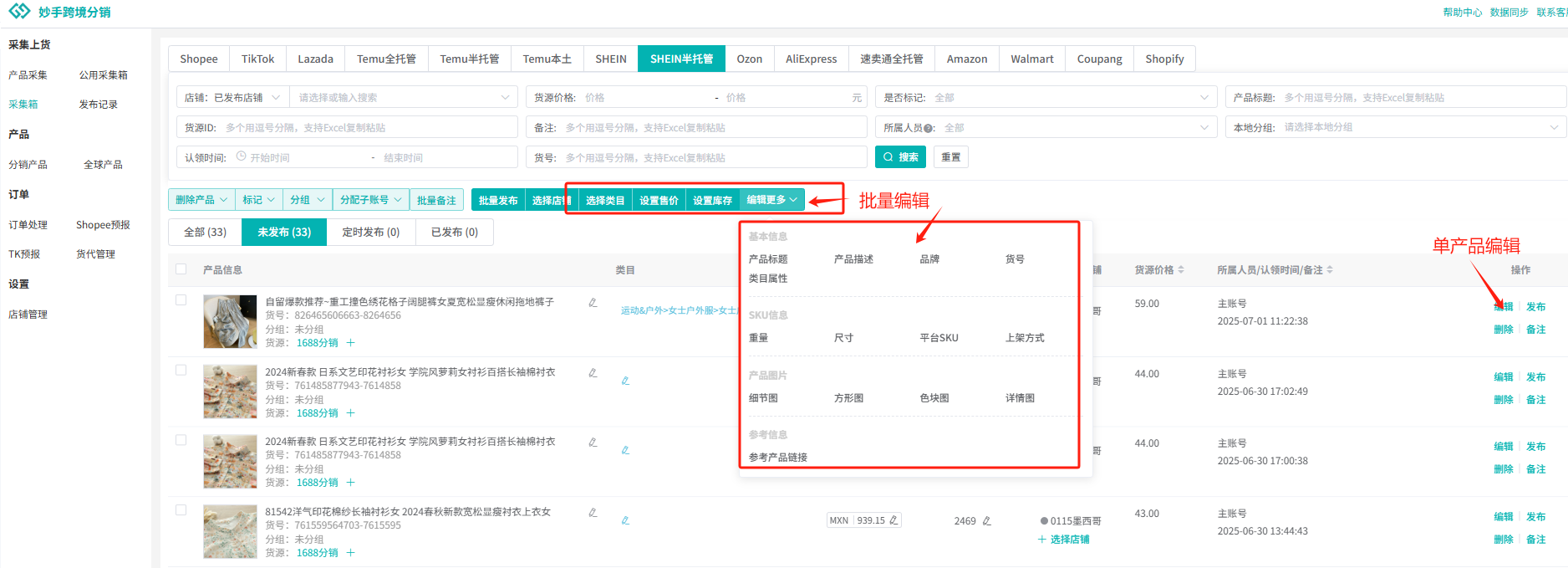Click sort icon on 货源价格 column header
This screenshot has height=568, width=1568.
coord(1181,270)
